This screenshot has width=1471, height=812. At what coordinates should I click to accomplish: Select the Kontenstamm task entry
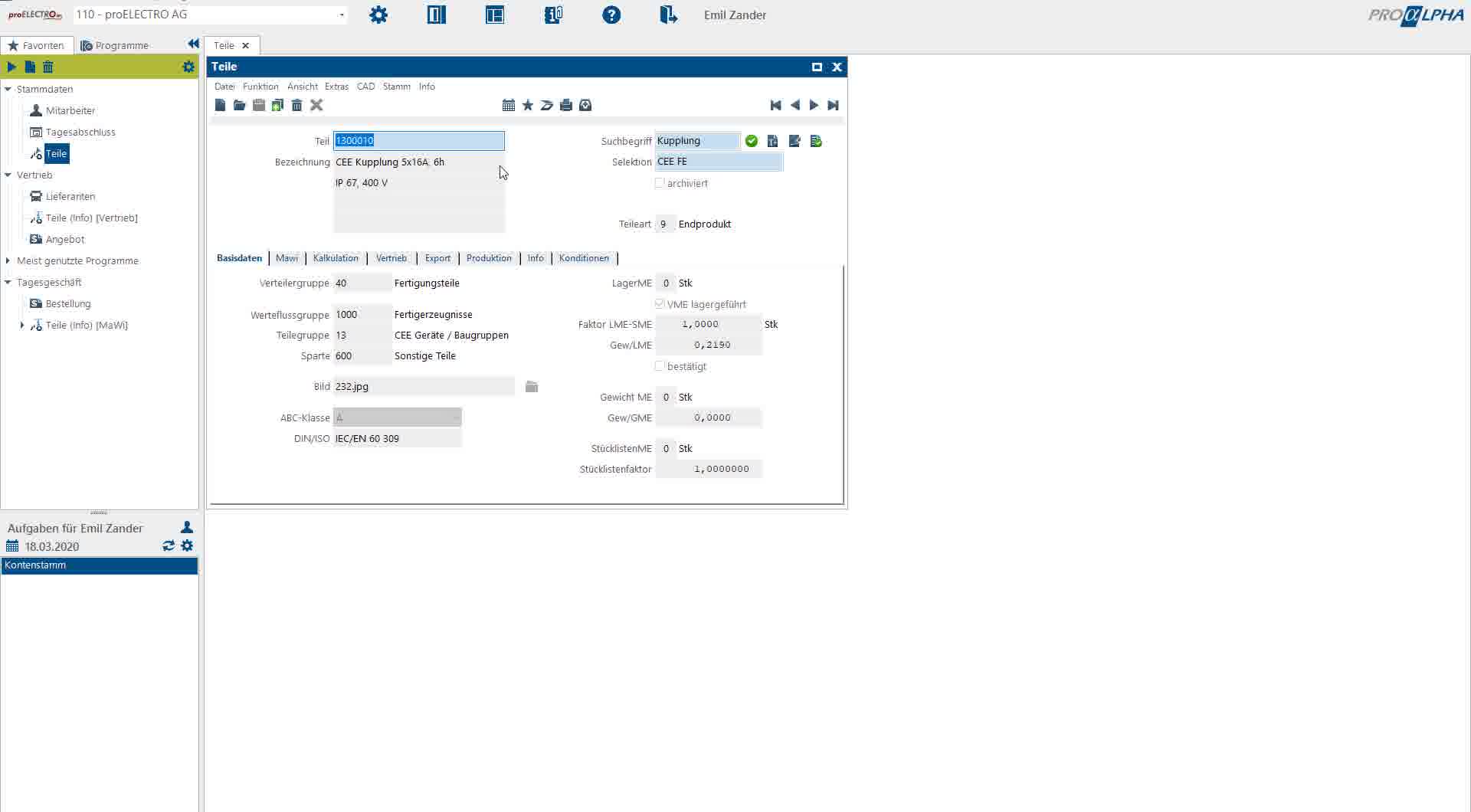tap(100, 565)
